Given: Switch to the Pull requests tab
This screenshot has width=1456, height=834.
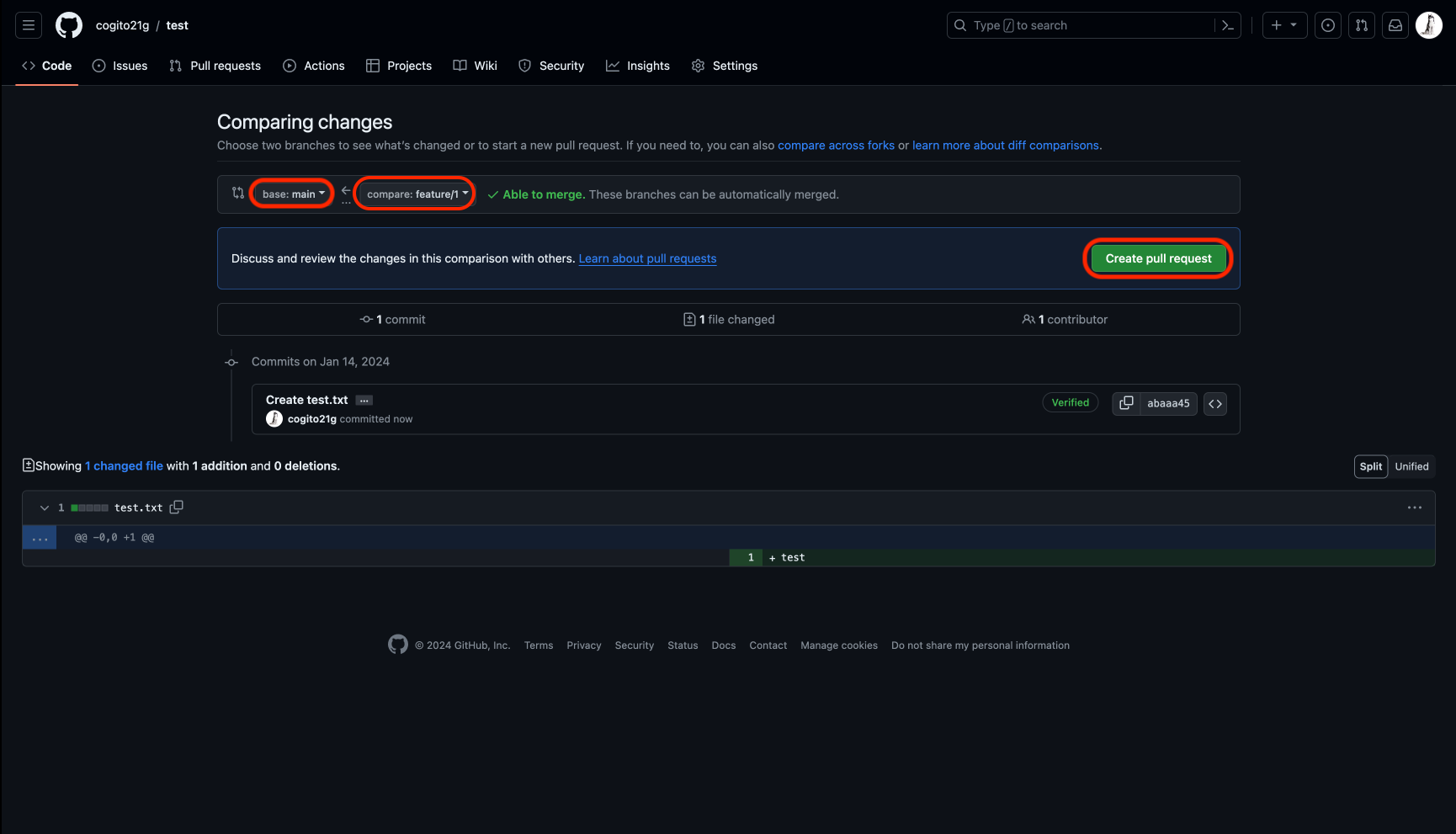Looking at the screenshot, I should [x=215, y=66].
